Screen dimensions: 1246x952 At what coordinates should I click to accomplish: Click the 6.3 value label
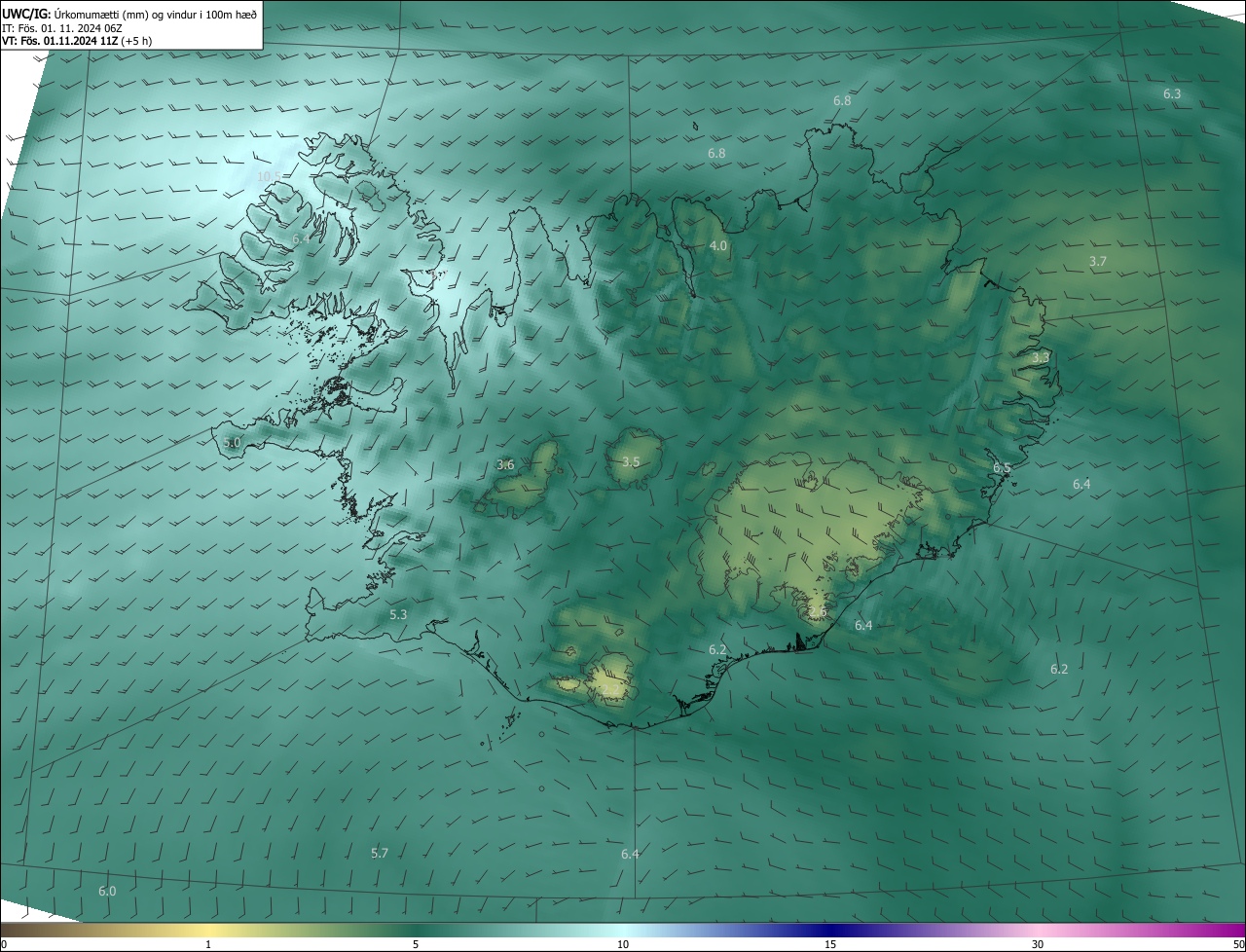coord(1172,93)
